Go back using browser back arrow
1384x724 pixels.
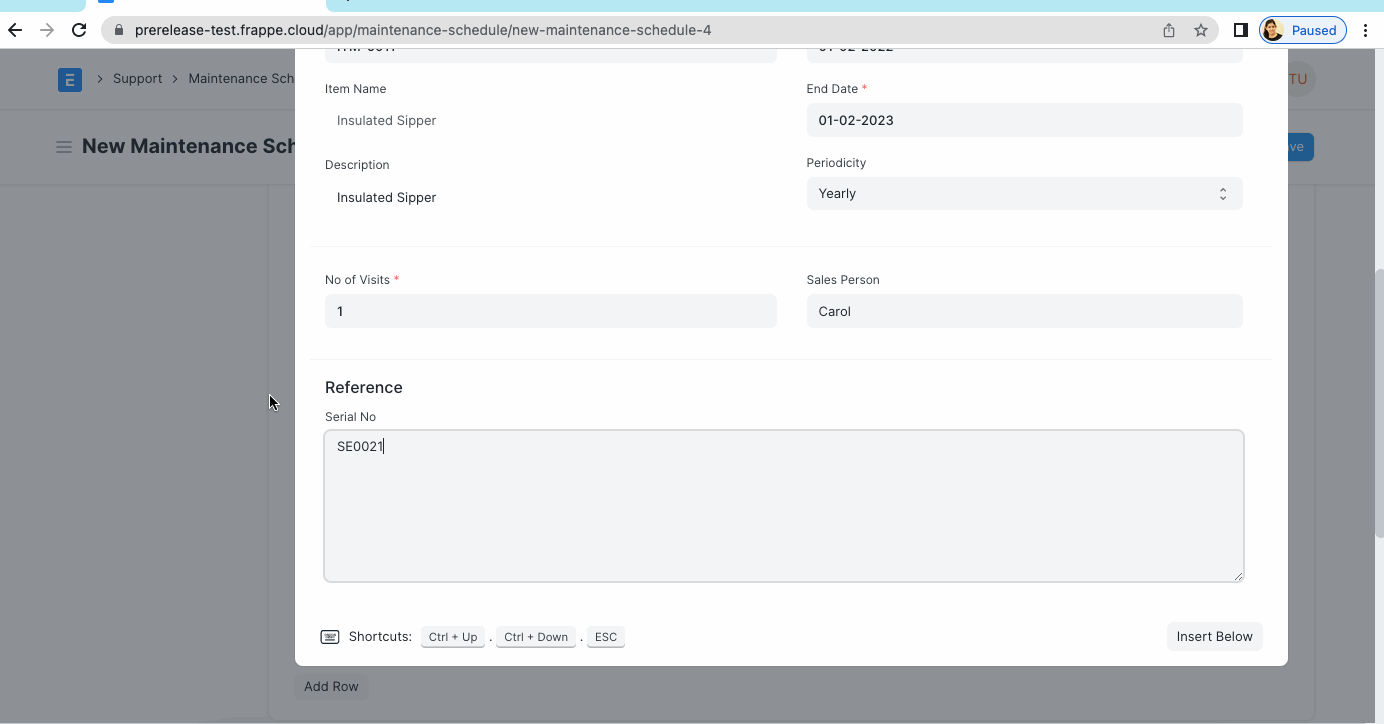(15, 30)
